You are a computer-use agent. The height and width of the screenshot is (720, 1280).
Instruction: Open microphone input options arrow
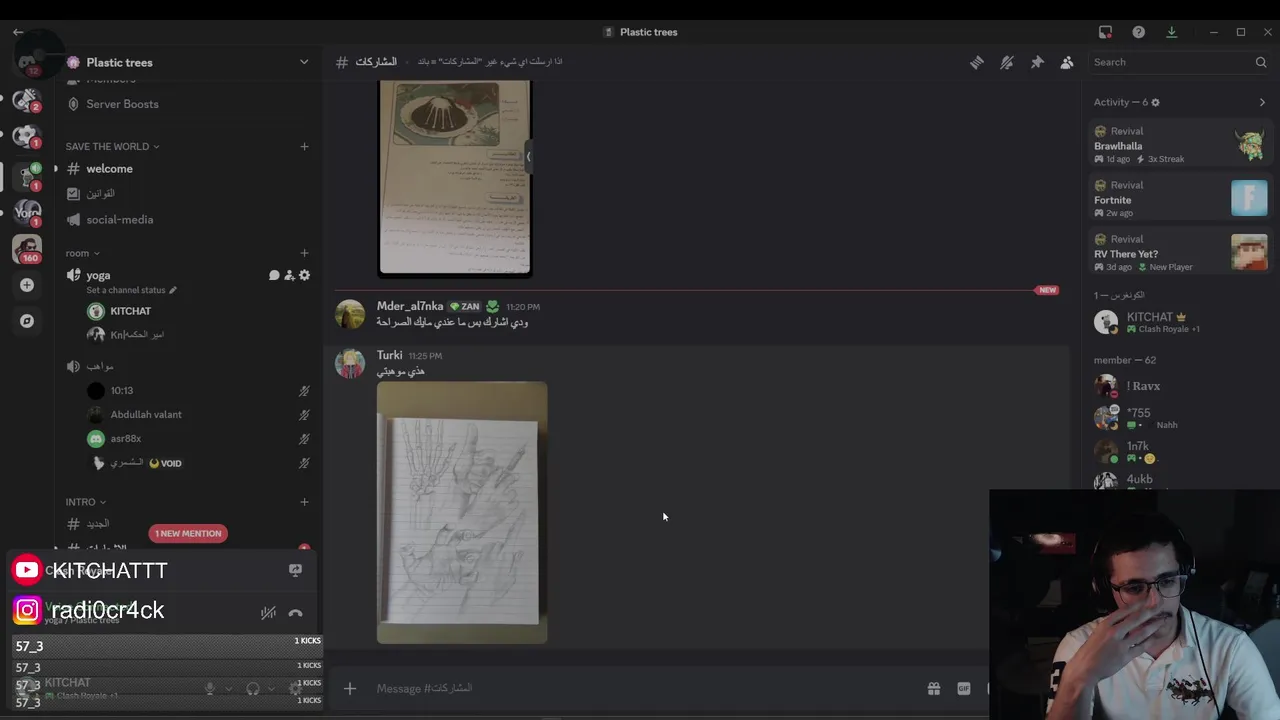coord(228,688)
